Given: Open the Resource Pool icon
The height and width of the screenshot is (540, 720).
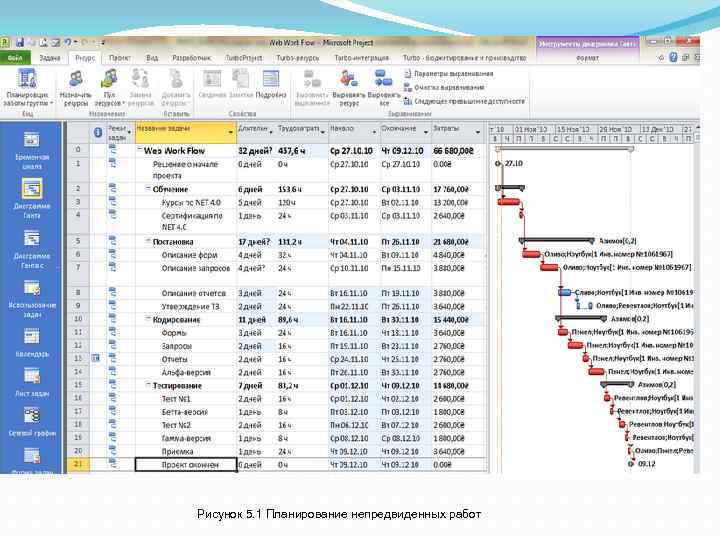Looking at the screenshot, I should coord(109,79).
